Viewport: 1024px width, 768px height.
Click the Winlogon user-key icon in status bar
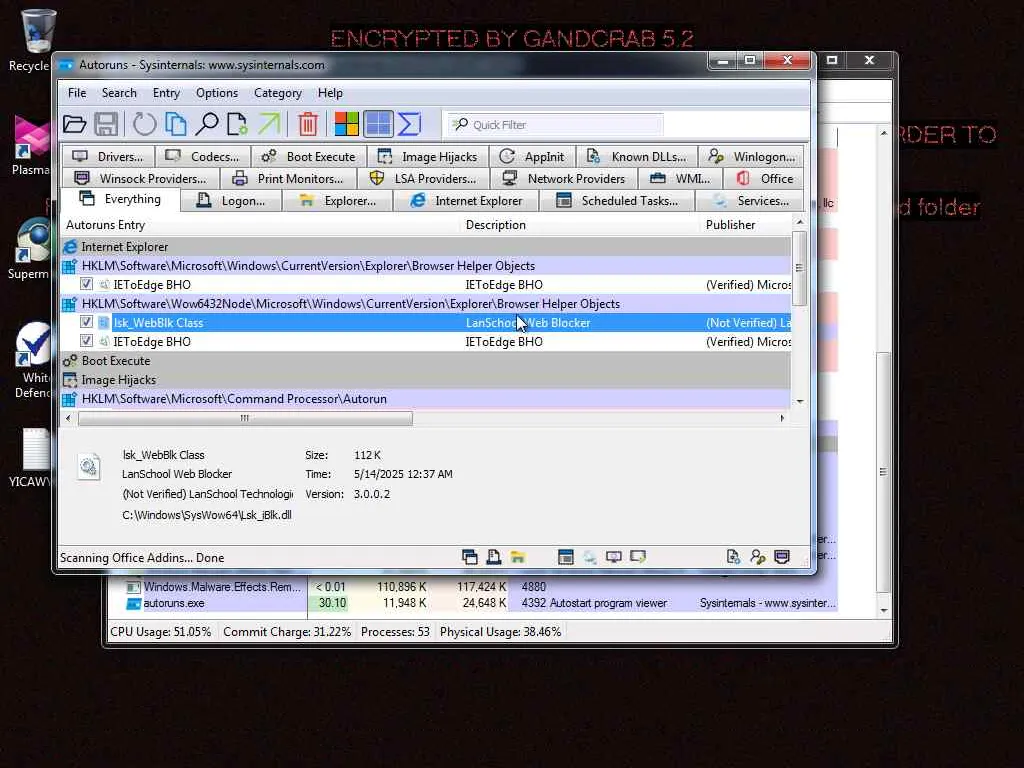point(758,557)
